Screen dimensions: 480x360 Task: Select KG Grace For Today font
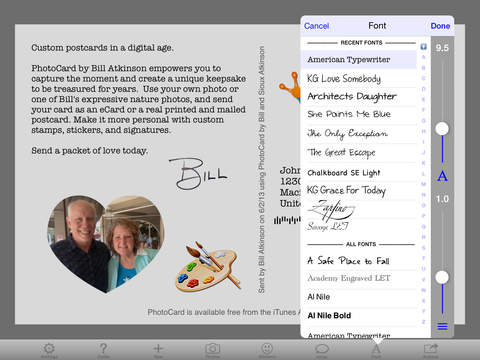[x=359, y=191]
